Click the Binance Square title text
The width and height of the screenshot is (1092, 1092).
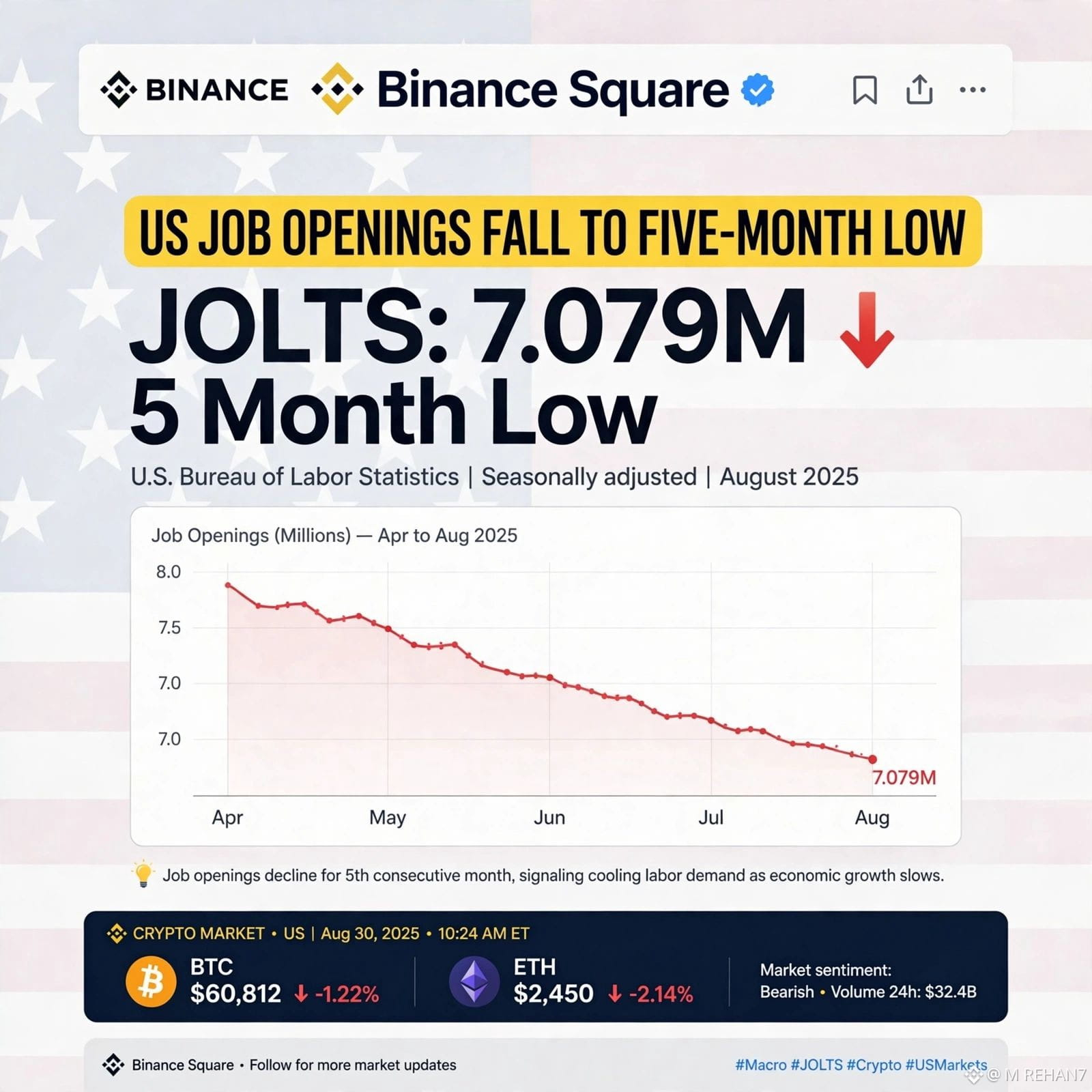(554, 89)
